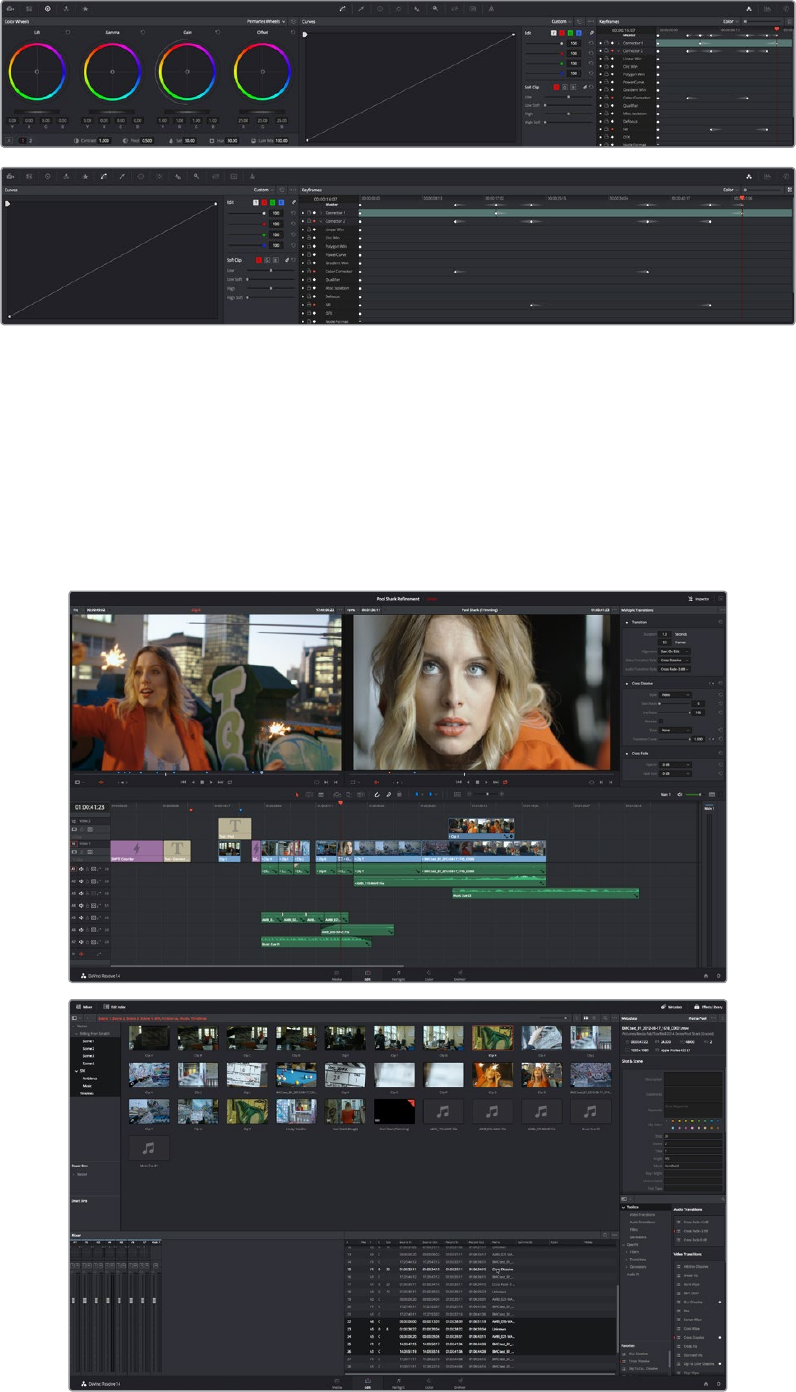Reset the Offset color wheel
This screenshot has width=796, height=1392.
coord(292,32)
